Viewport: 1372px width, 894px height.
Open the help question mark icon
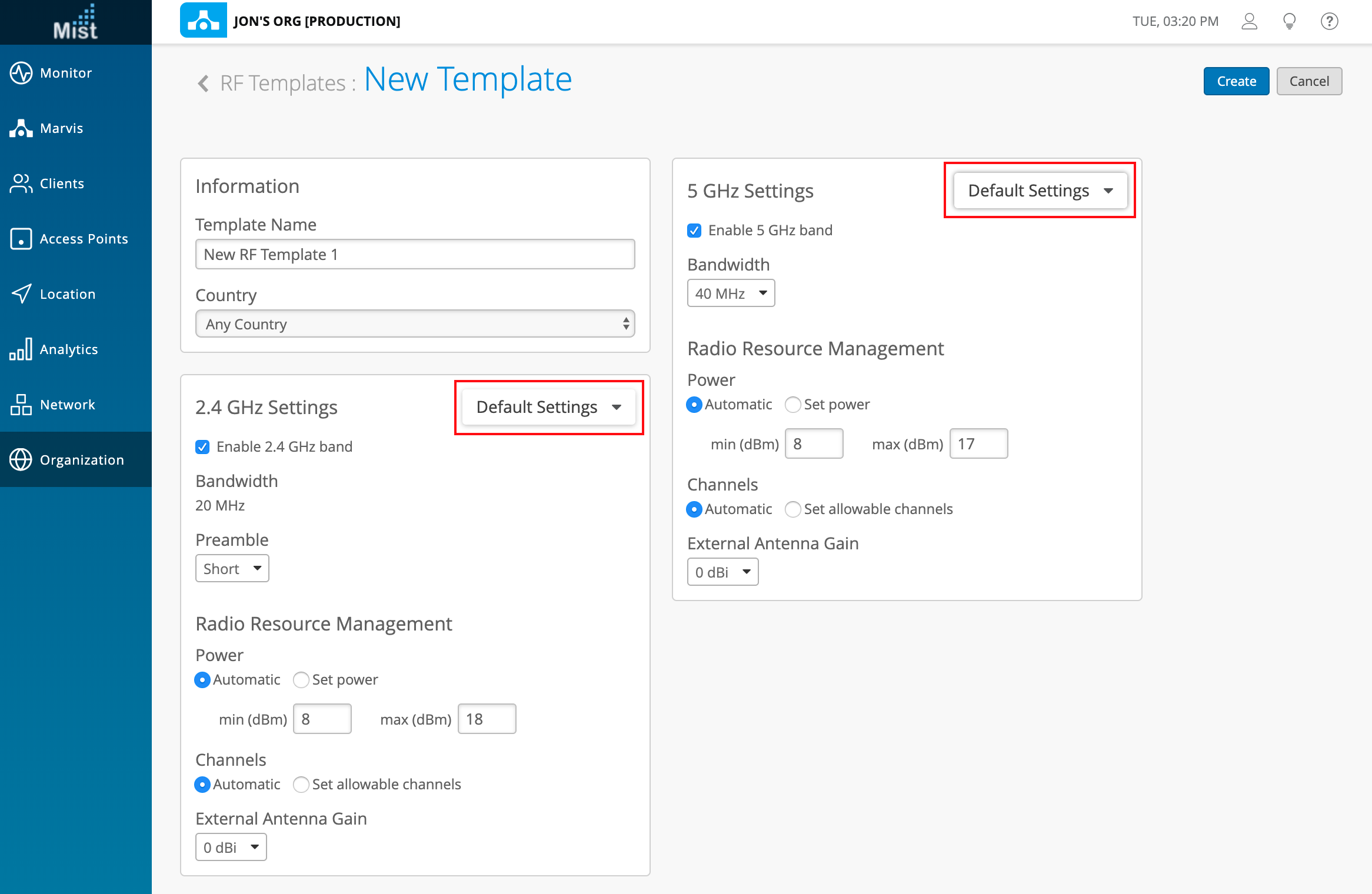1329,22
